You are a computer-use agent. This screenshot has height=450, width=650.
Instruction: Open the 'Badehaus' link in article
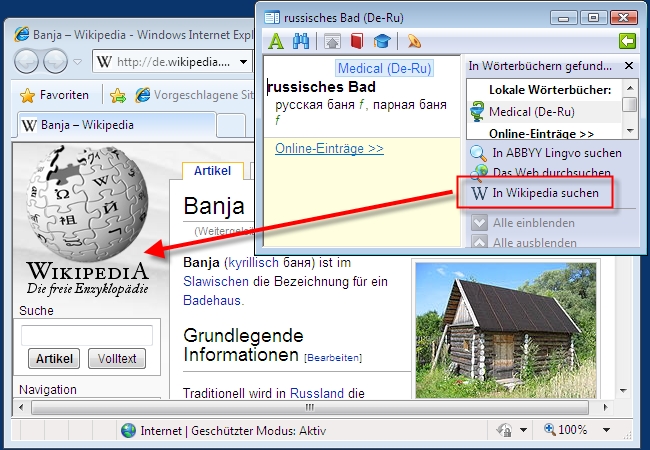pyautogui.click(x=212, y=300)
